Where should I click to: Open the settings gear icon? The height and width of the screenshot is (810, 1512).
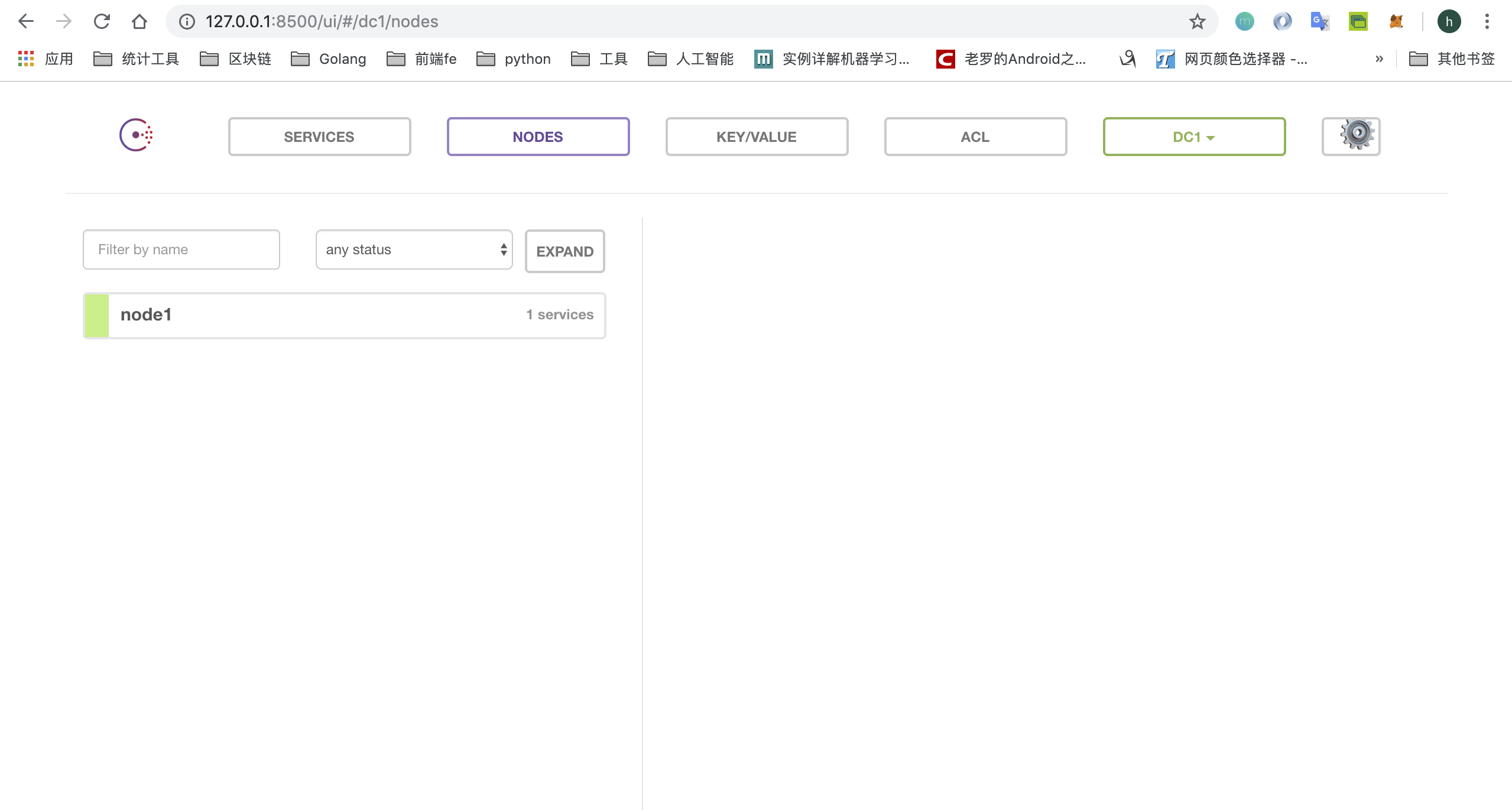pyautogui.click(x=1351, y=136)
